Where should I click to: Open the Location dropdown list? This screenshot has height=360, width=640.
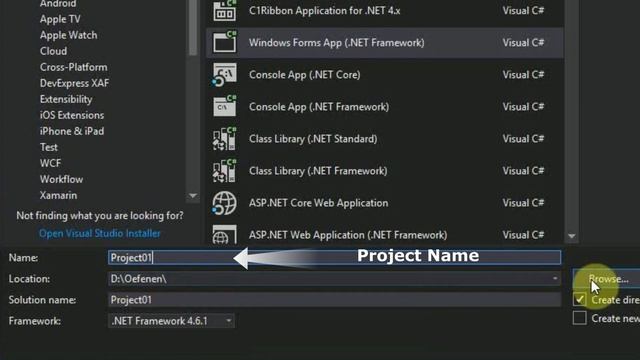tap(555, 279)
